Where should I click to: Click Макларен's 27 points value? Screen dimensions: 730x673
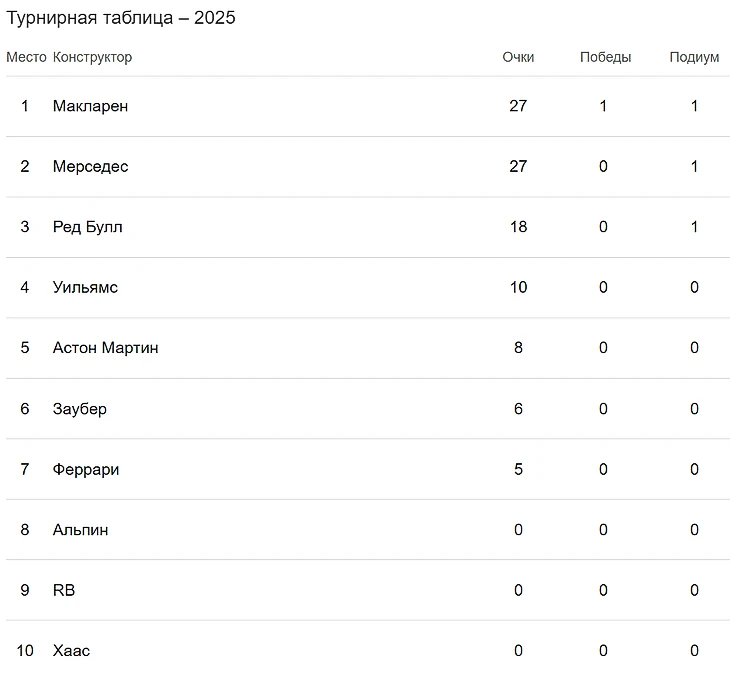click(x=518, y=106)
